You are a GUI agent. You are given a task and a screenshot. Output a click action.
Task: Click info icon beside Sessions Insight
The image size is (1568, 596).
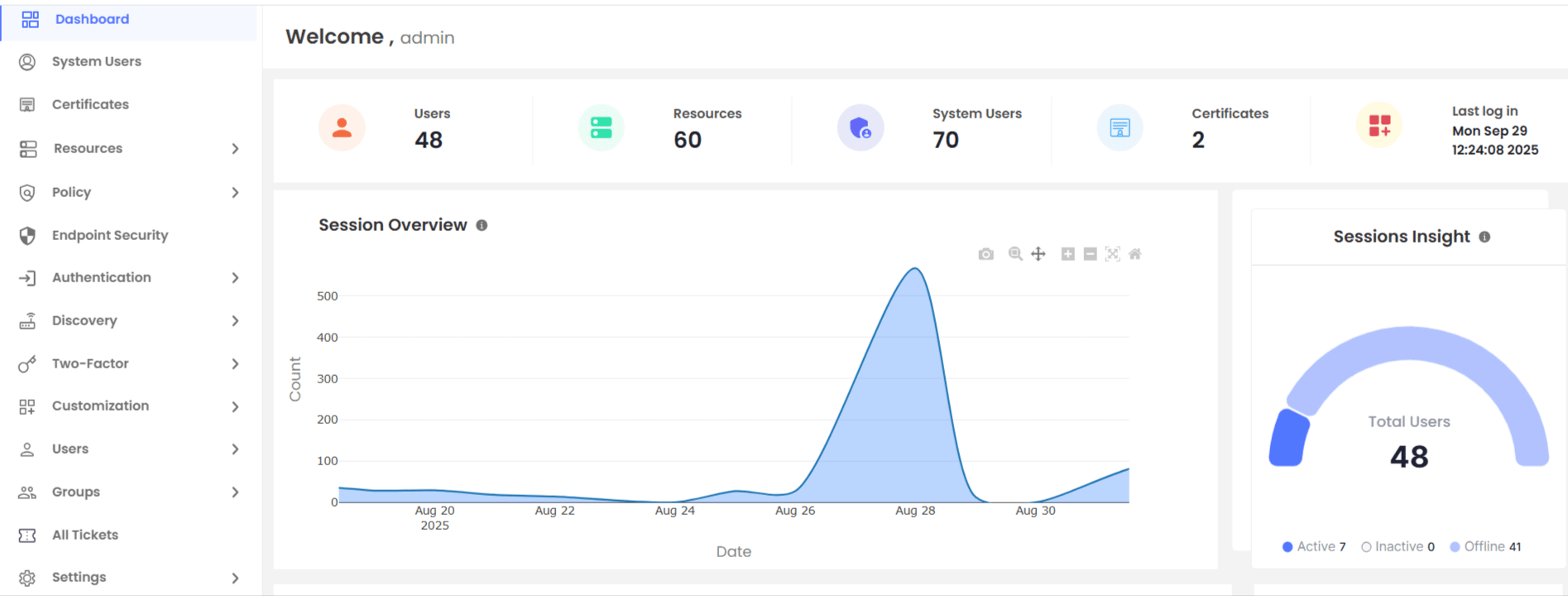[x=1484, y=237]
